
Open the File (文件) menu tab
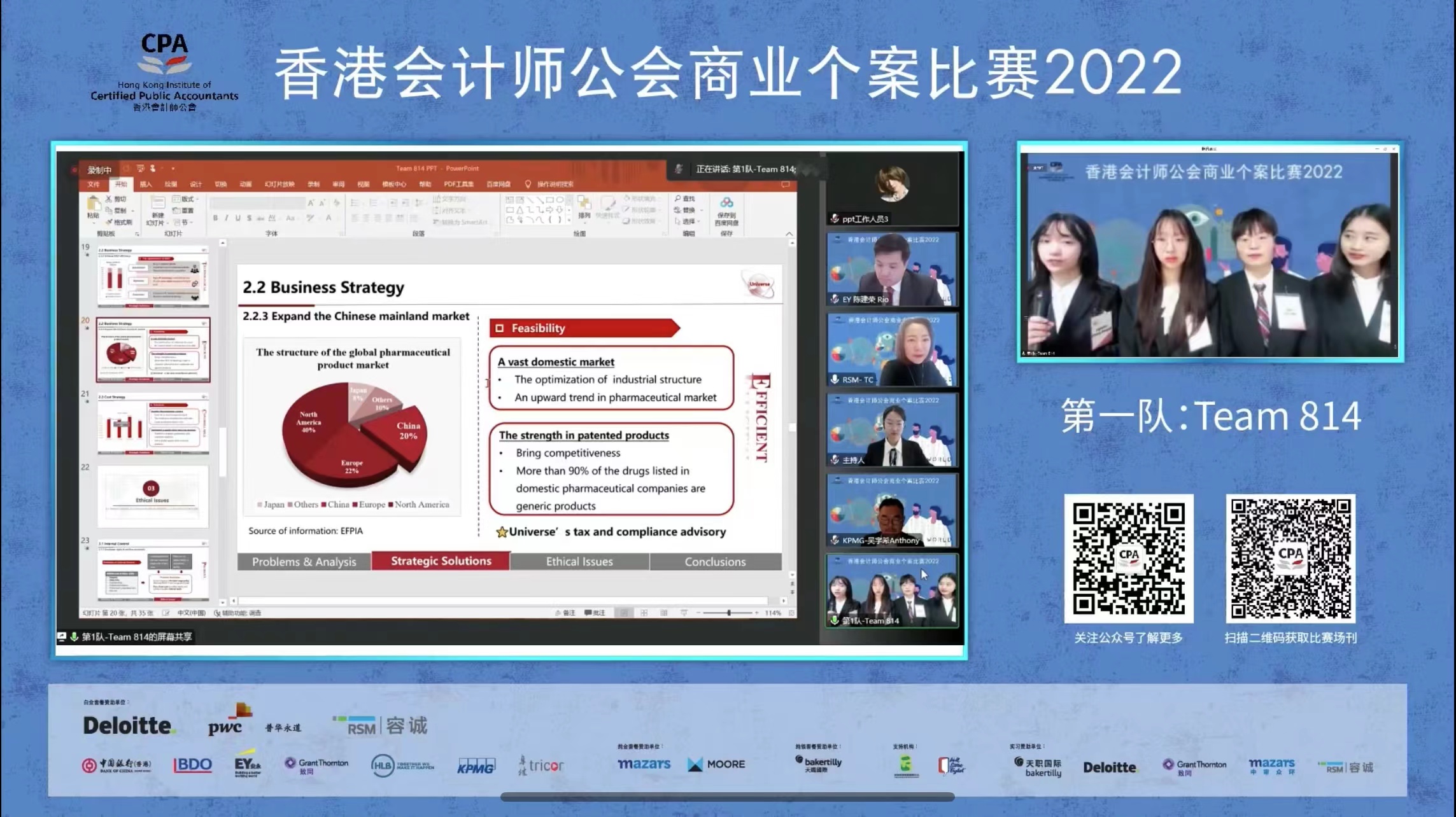pyautogui.click(x=94, y=185)
